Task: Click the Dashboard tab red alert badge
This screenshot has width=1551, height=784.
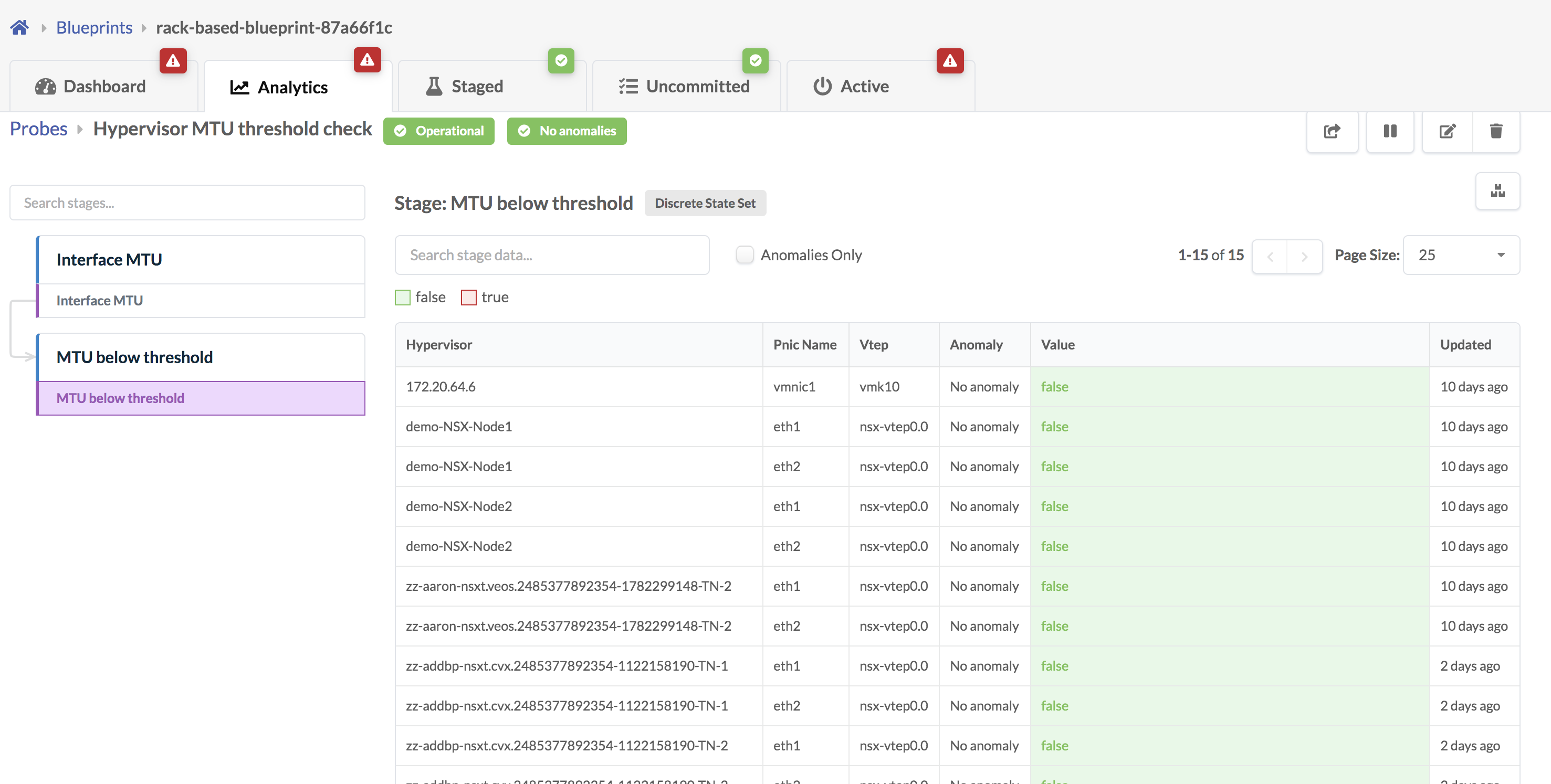Action: pyautogui.click(x=173, y=60)
